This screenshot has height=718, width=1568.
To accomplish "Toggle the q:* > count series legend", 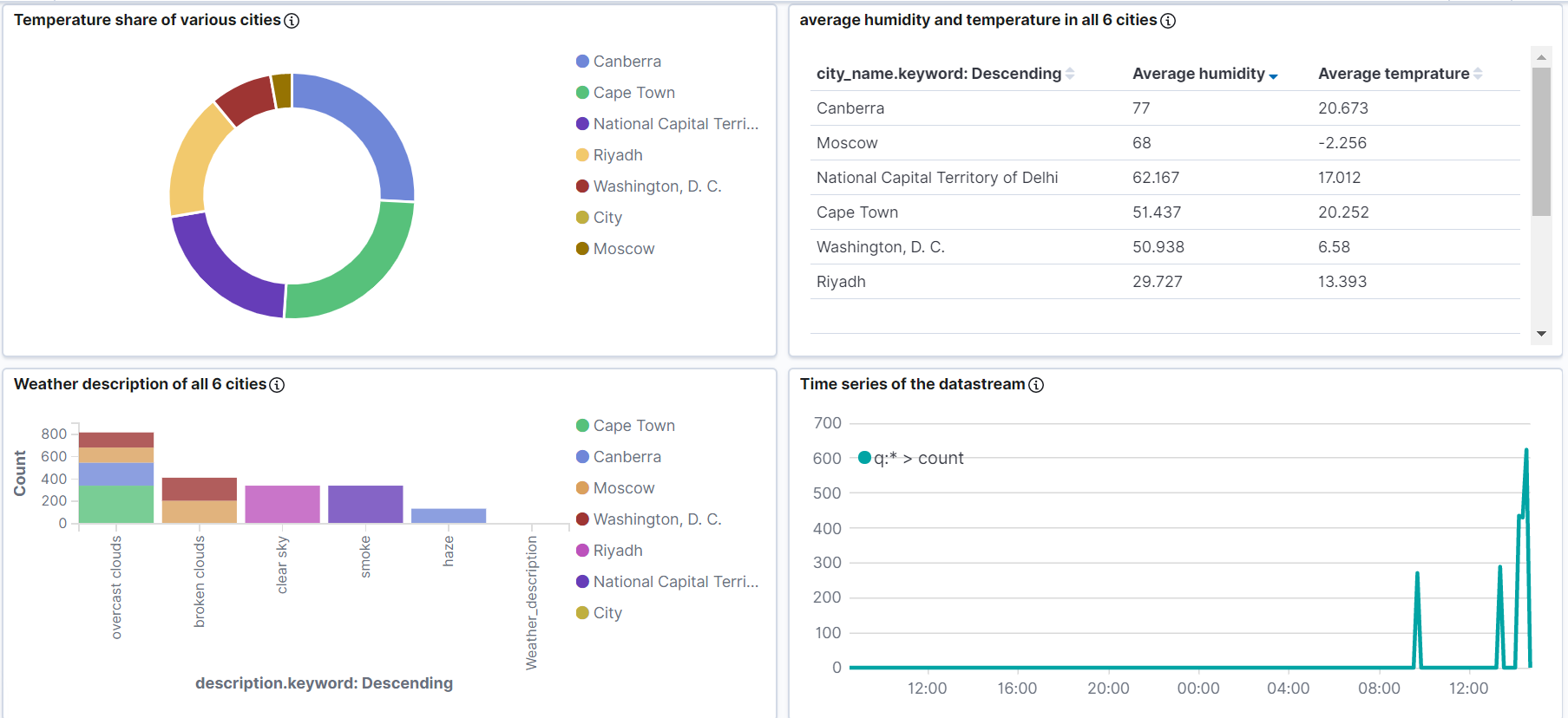I will click(x=911, y=458).
